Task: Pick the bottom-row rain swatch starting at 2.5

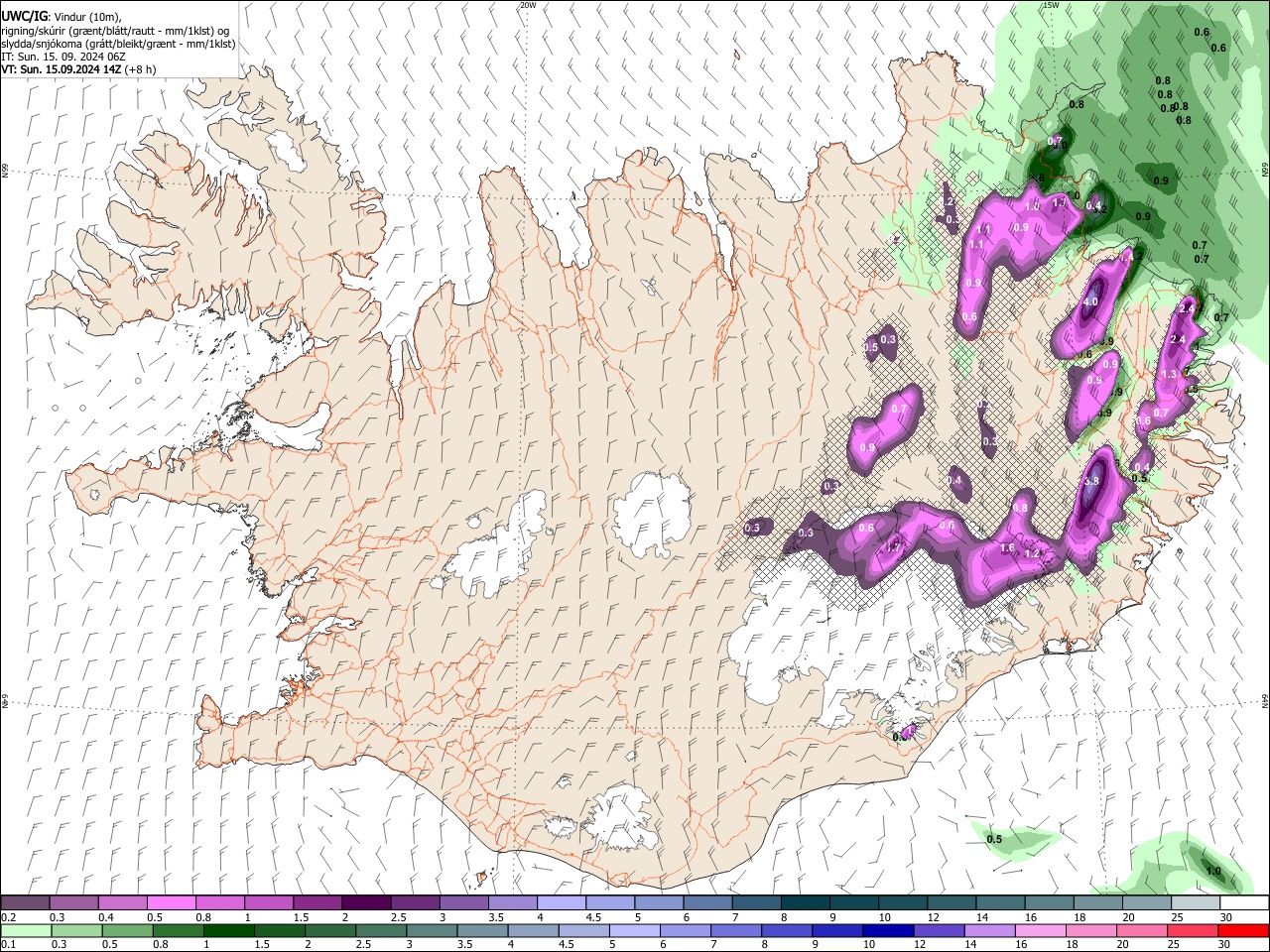Action: 381,930
